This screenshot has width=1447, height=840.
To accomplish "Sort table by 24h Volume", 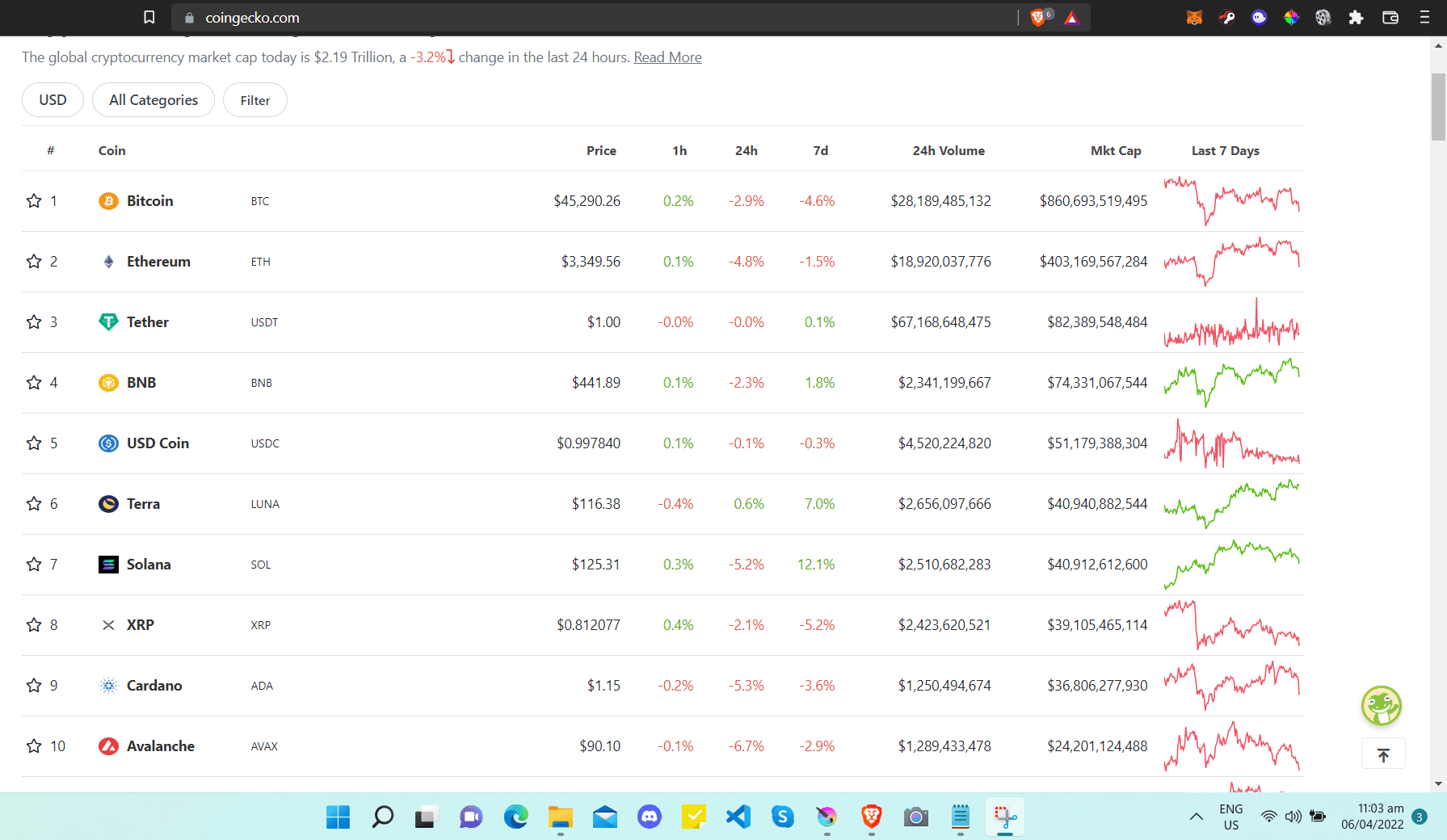I will coord(949,151).
